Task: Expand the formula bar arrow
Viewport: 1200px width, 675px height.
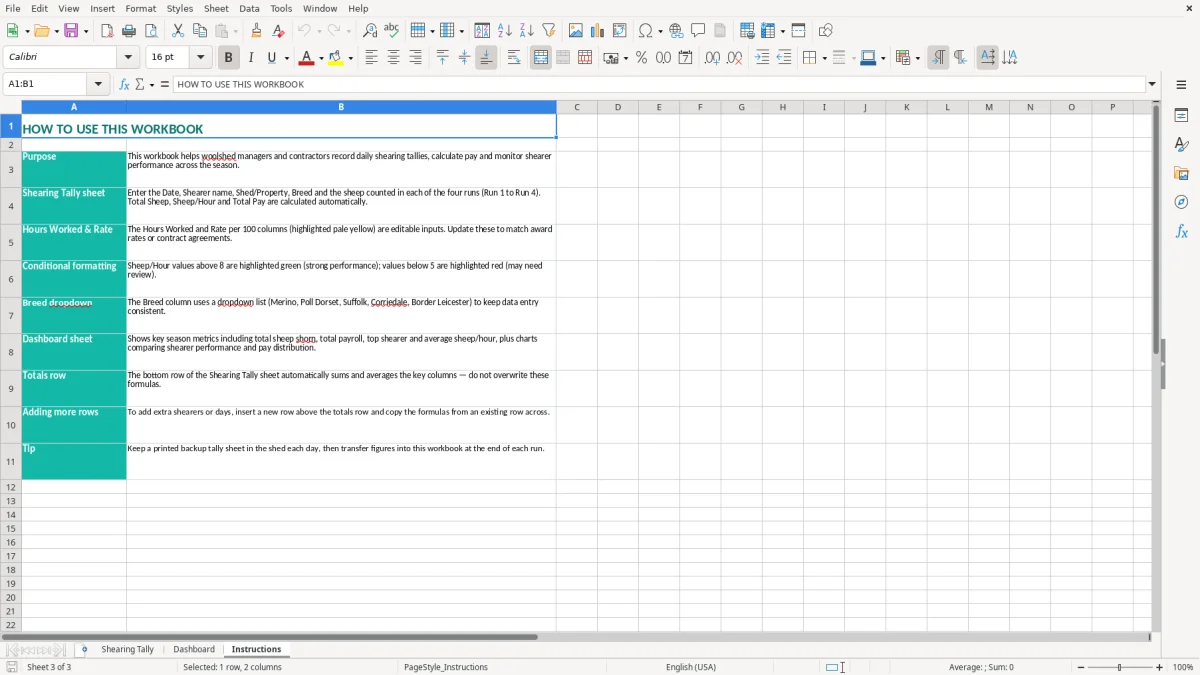Action: click(x=1152, y=85)
